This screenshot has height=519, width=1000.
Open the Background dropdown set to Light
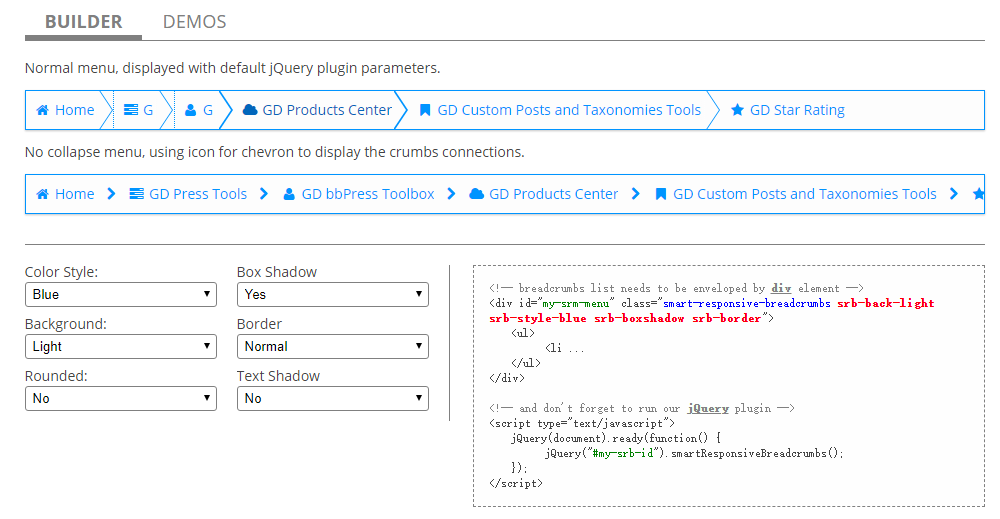(121, 347)
